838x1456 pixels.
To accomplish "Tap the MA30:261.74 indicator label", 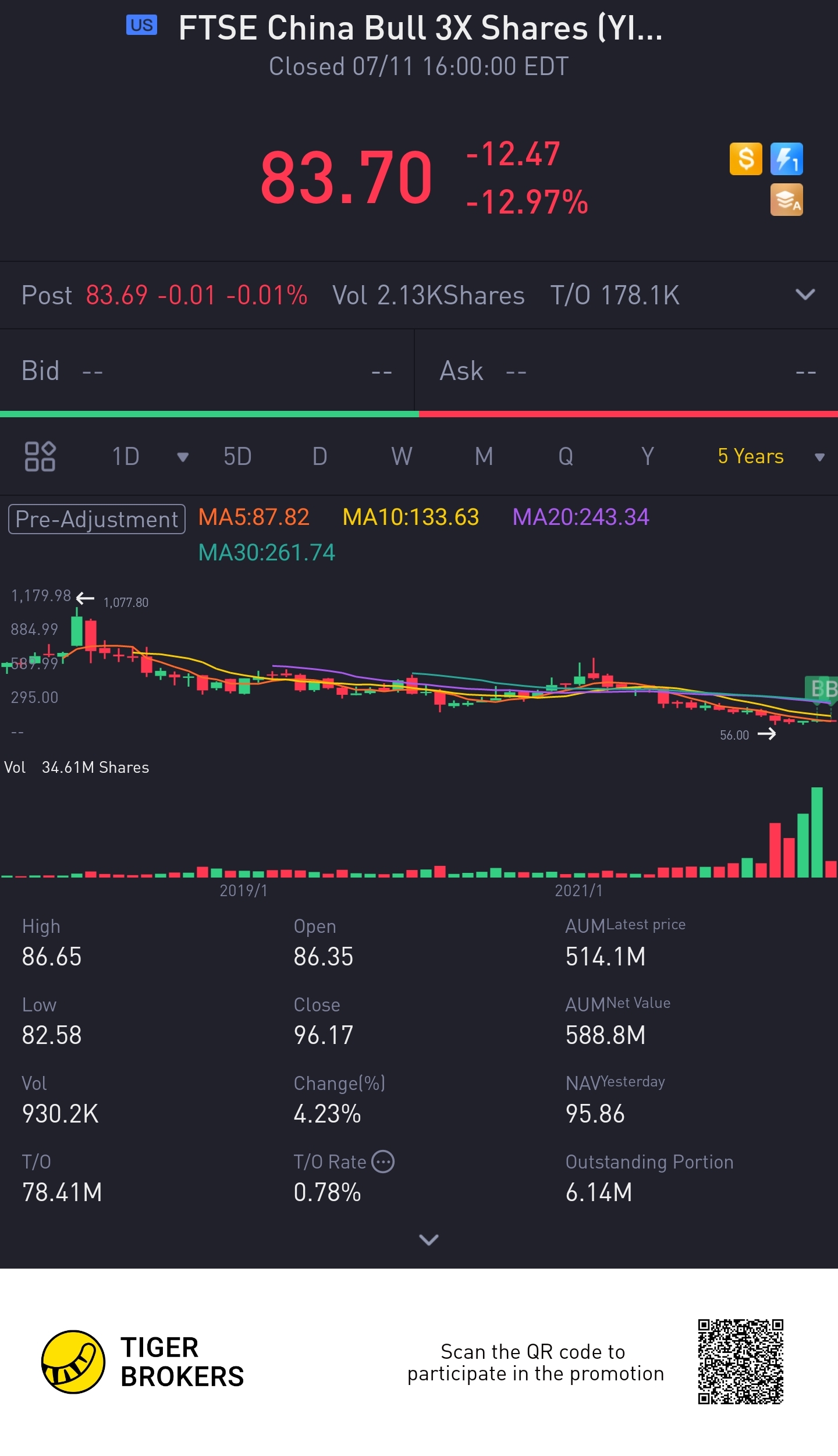I will (x=267, y=552).
